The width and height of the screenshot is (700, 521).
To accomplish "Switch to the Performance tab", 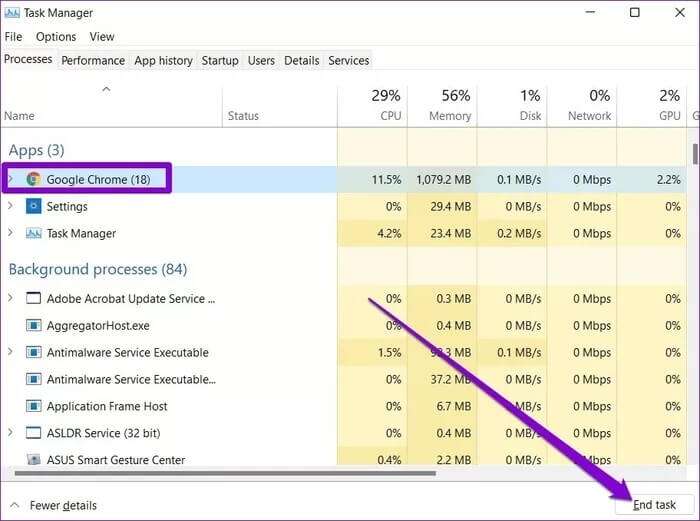I will click(93, 60).
